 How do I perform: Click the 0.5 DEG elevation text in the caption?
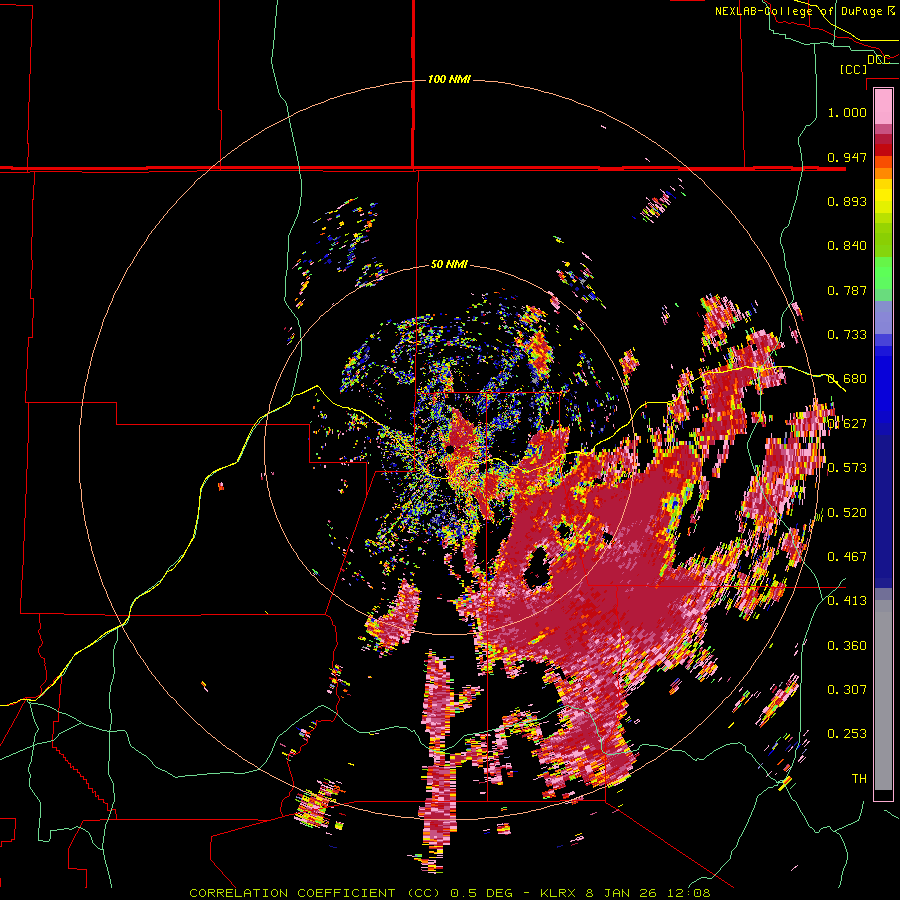point(482,893)
